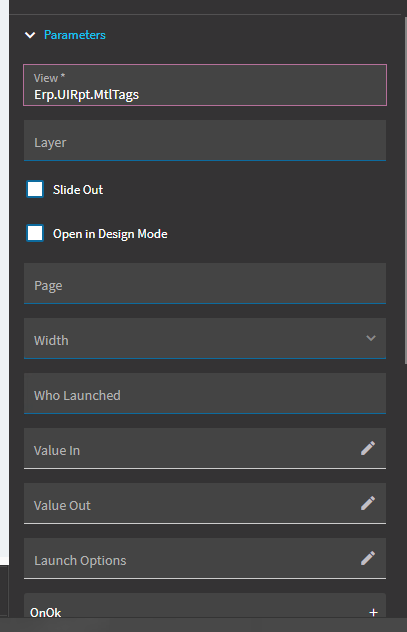Collapse the Parameters section chevron
Image resolution: width=407 pixels, height=632 pixels.
coord(30,35)
